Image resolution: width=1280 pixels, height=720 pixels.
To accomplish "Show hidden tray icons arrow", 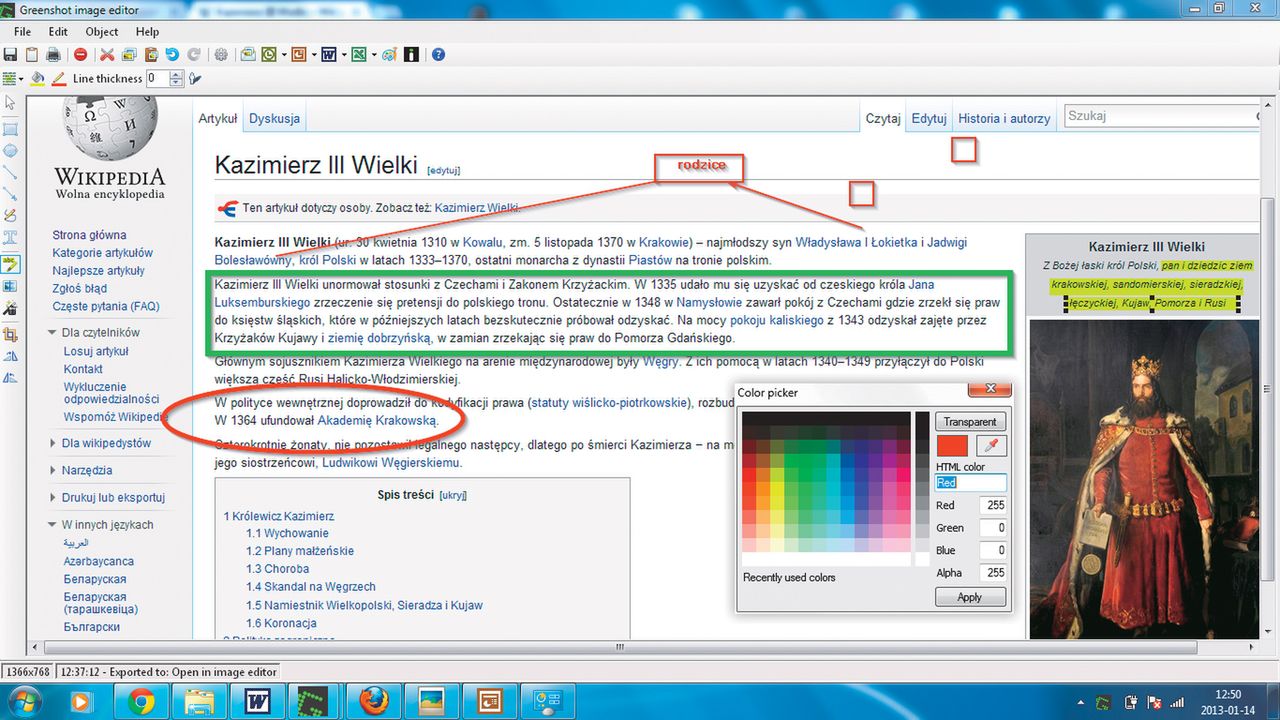I will [1083, 701].
